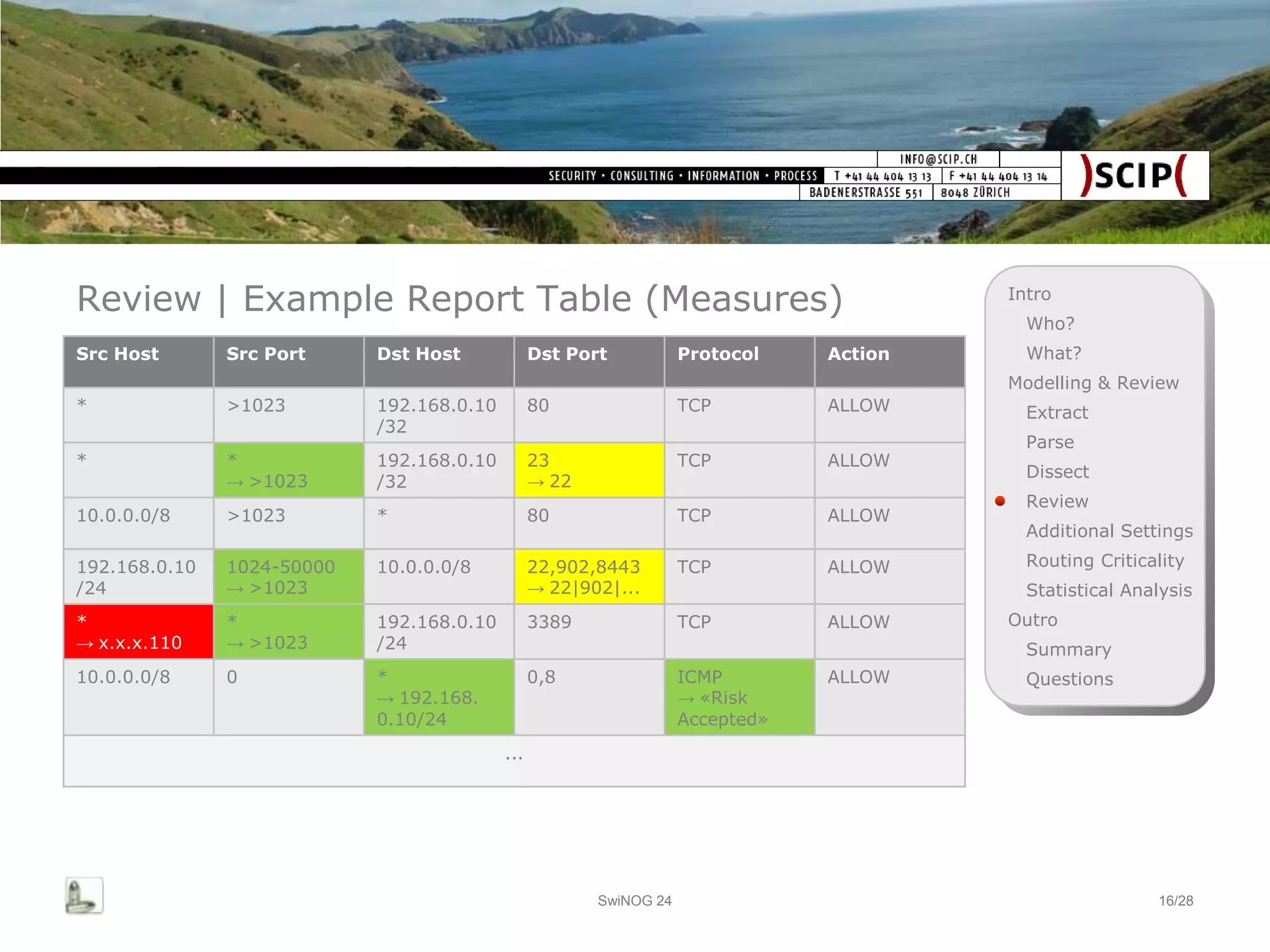Jump to the Outro section
1270x952 pixels.
(1032, 620)
